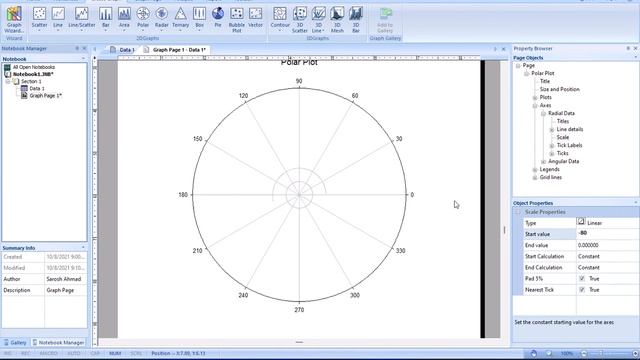Create a 3D Scatter graph

click(x=300, y=20)
